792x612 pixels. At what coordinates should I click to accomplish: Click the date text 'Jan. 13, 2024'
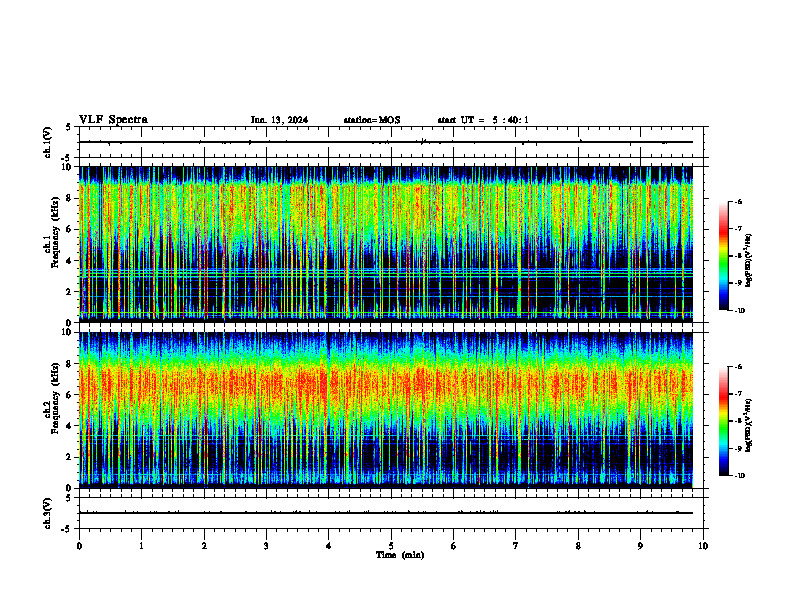tap(279, 120)
